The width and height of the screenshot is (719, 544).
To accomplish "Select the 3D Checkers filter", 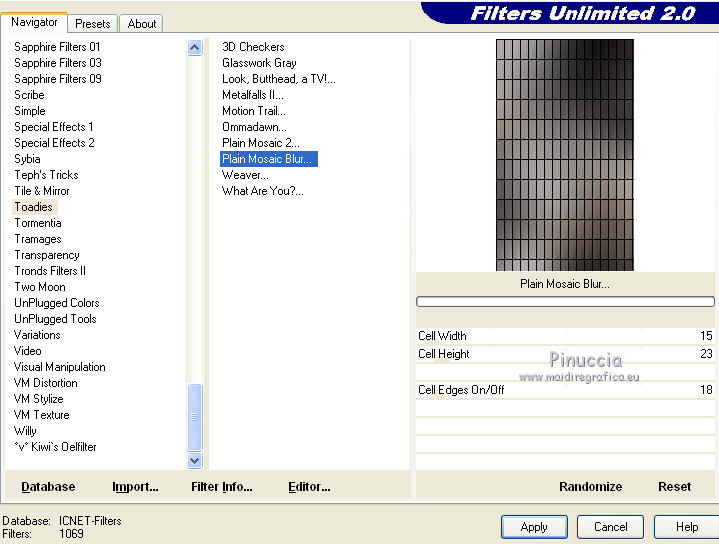I will pos(253,47).
